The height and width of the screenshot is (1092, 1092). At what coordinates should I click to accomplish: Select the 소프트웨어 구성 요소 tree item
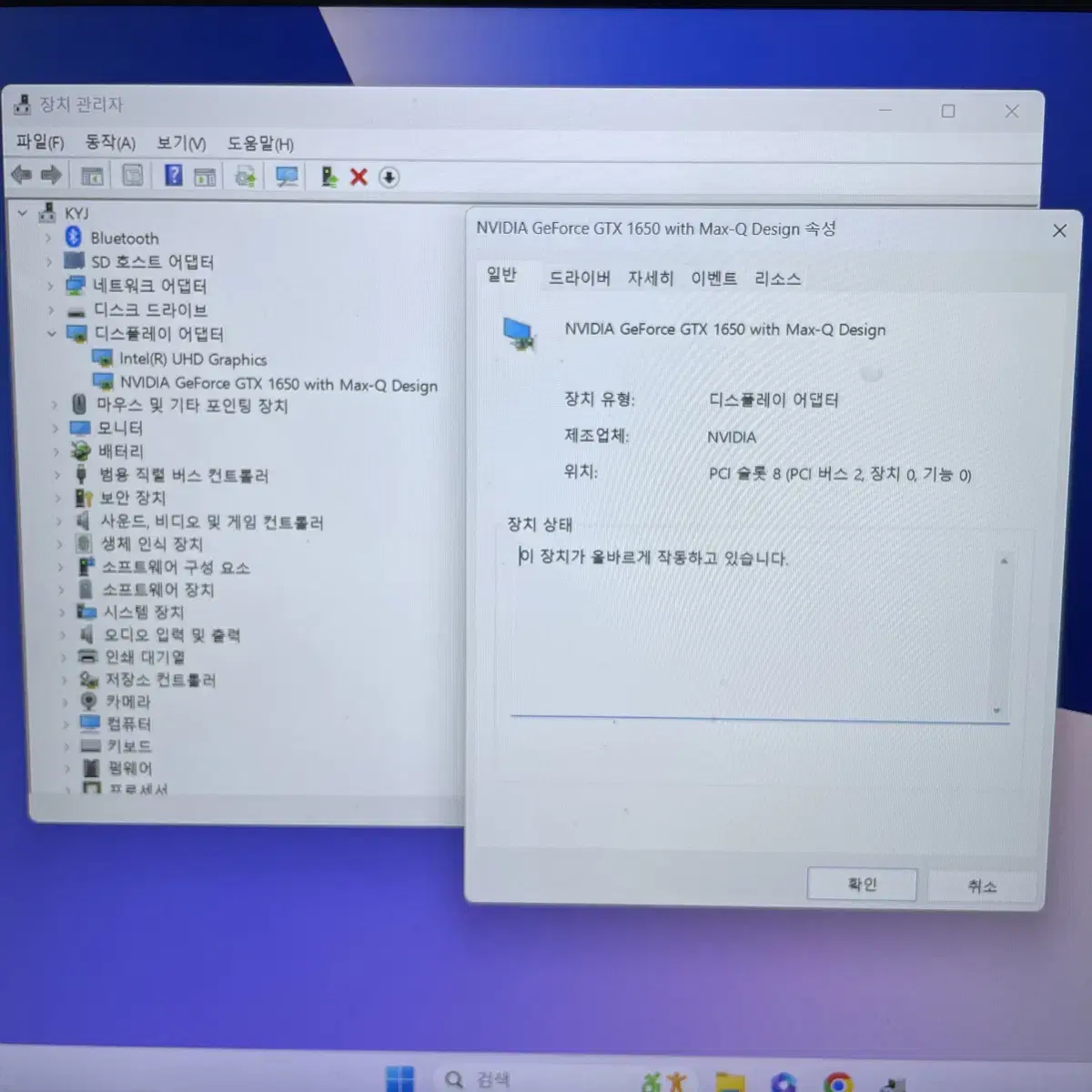pos(176,567)
